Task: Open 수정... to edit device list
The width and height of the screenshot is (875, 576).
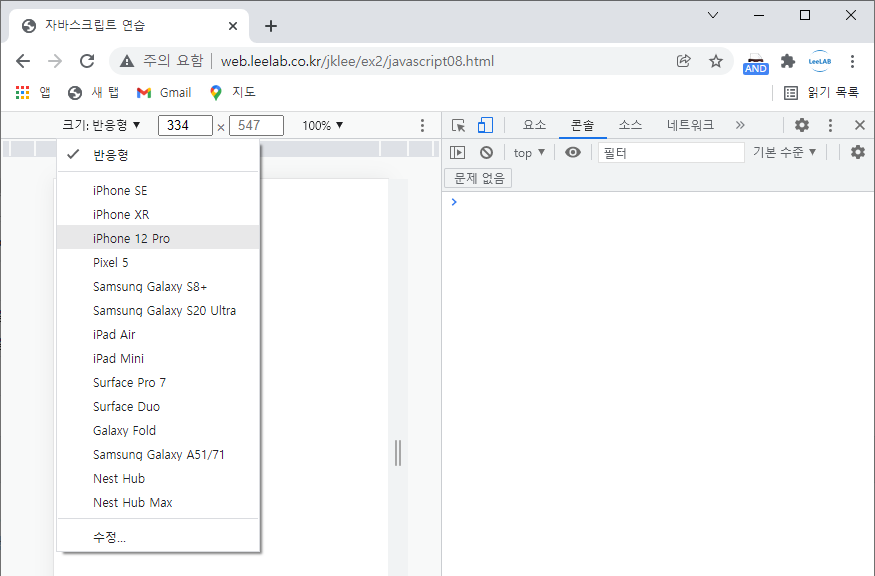Action: click(158, 537)
